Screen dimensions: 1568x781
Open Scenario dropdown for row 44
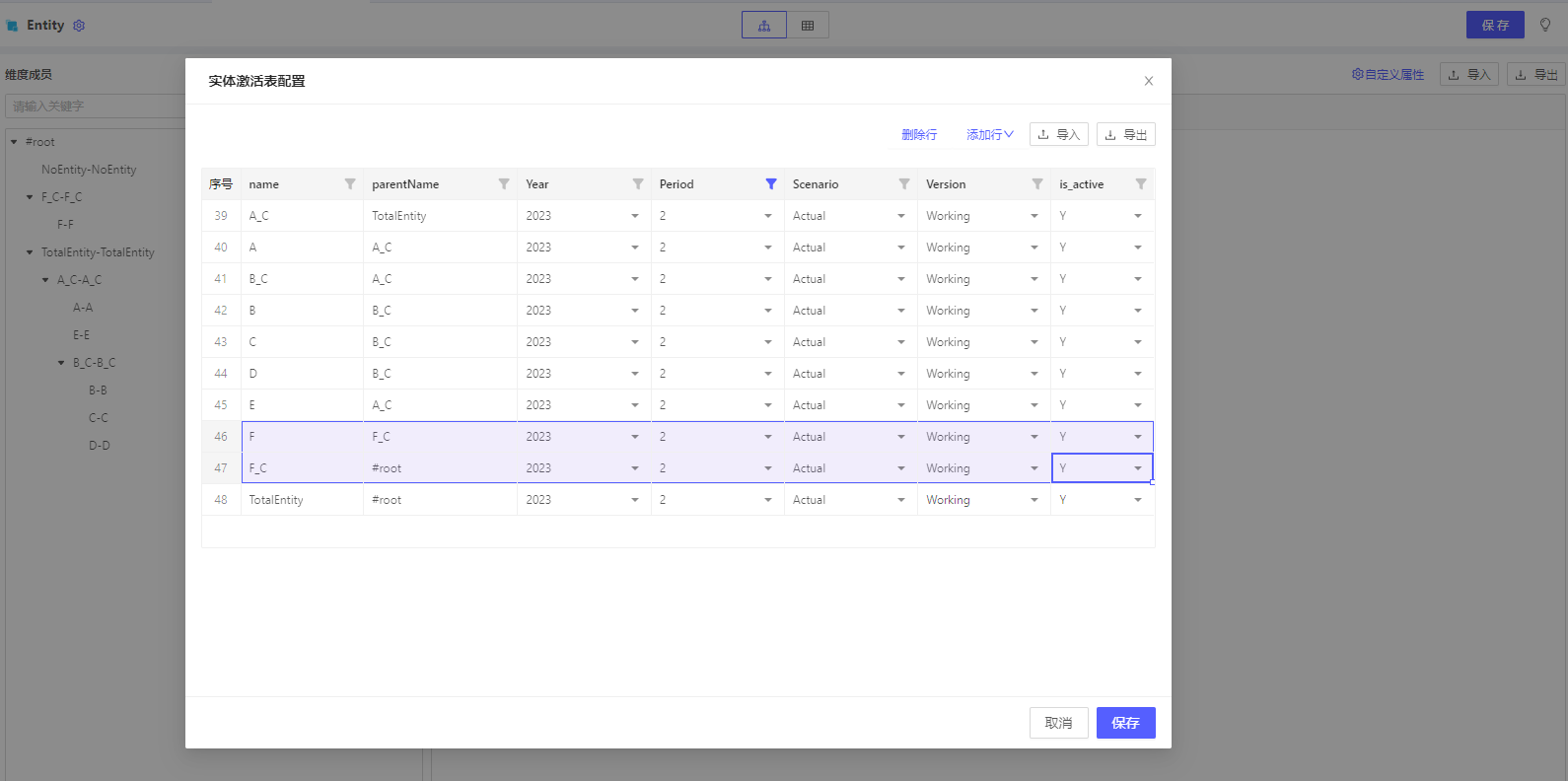pos(900,374)
